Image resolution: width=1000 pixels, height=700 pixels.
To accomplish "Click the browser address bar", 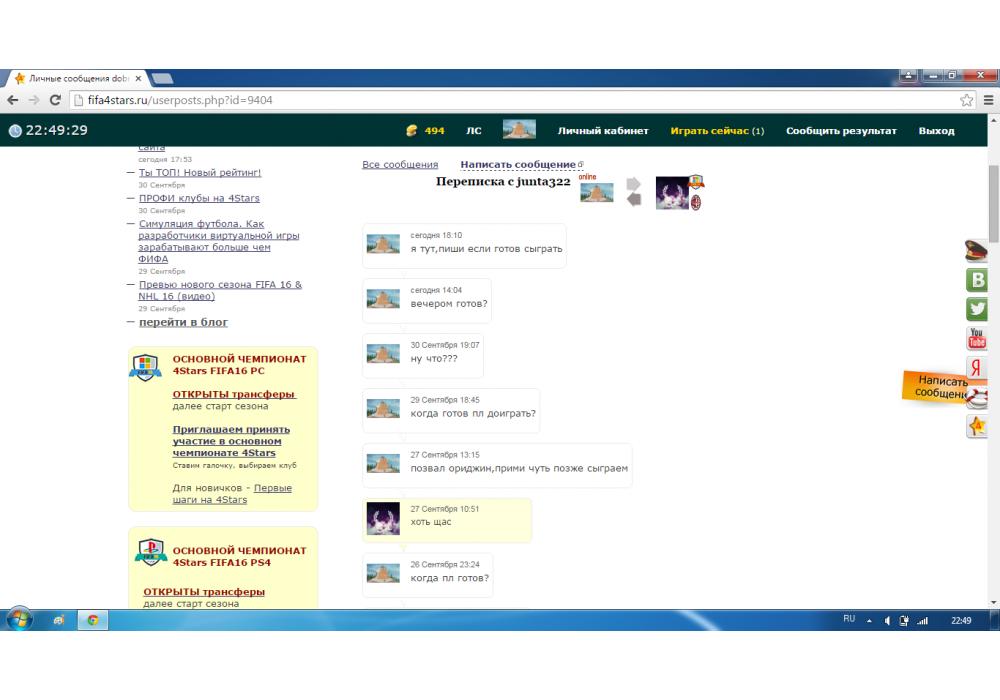I will [500, 100].
